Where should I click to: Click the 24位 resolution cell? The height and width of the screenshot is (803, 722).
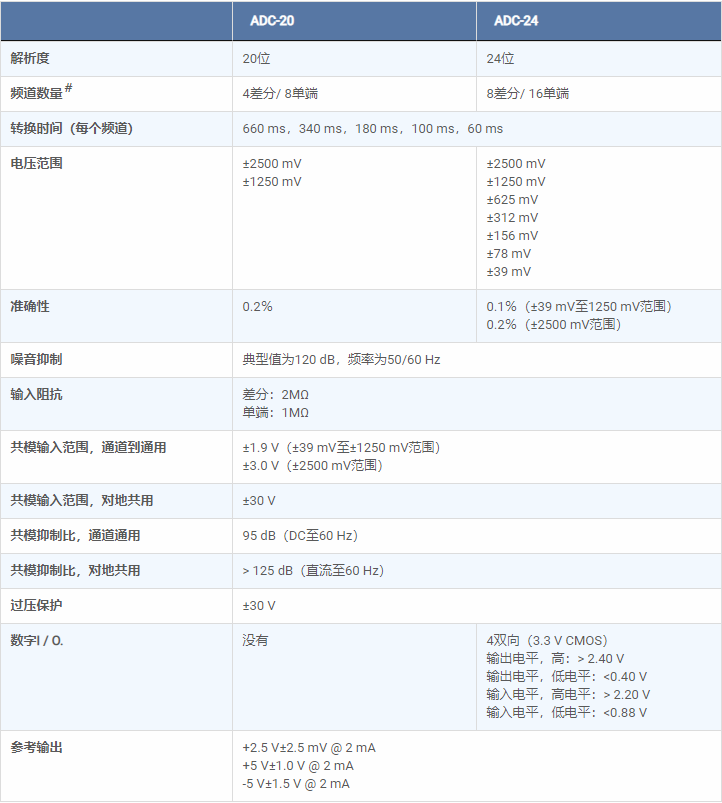tap(500, 59)
